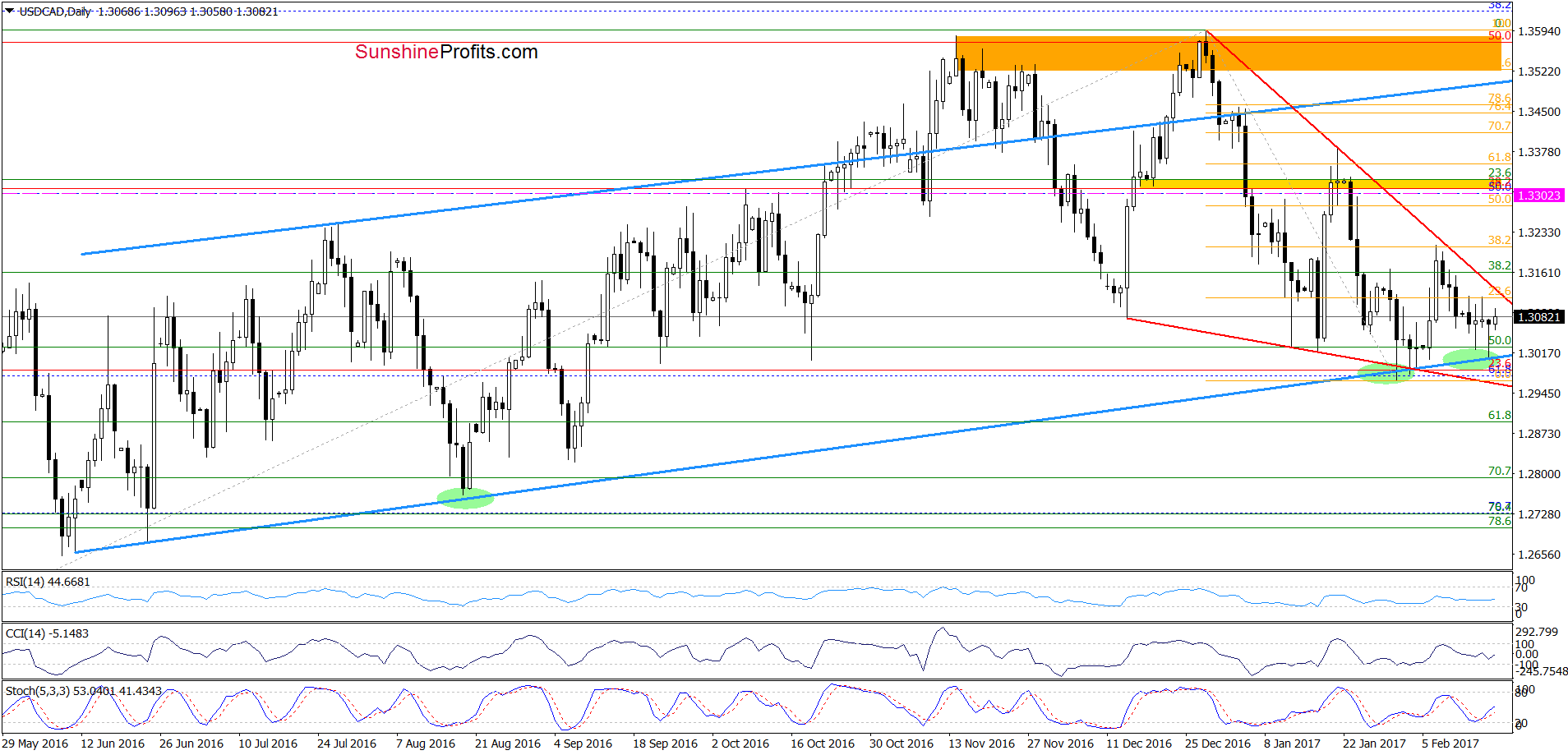The width and height of the screenshot is (1568, 755).
Task: Open the chart menu triangle beside USDCAD,Daily
Action: coord(9,11)
